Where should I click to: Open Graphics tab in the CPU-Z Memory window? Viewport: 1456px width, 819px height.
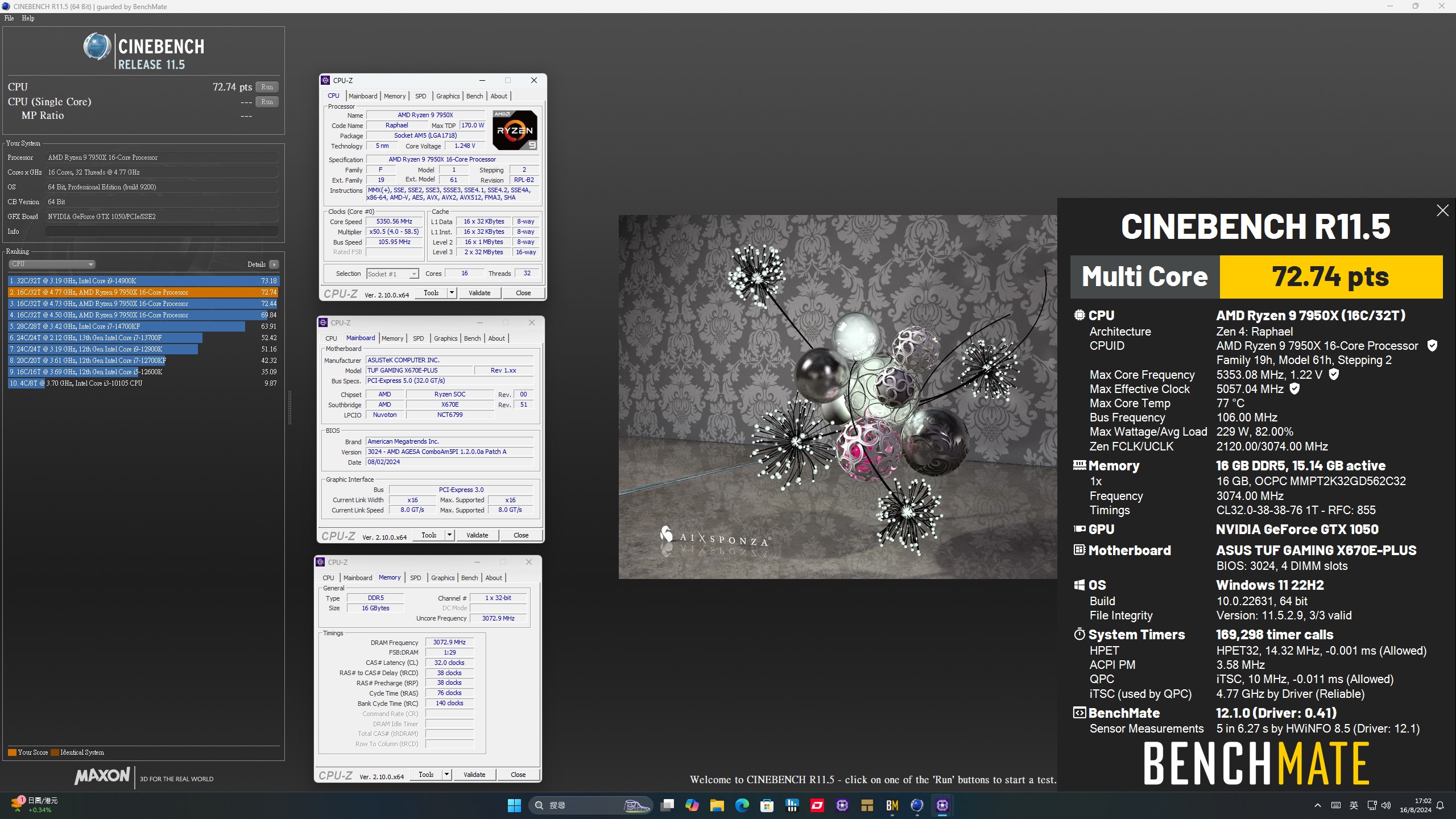443,578
